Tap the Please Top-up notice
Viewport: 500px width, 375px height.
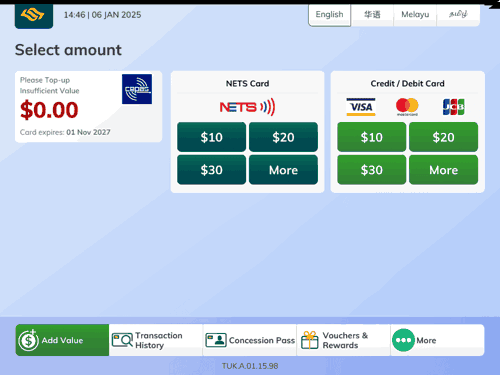point(45,80)
